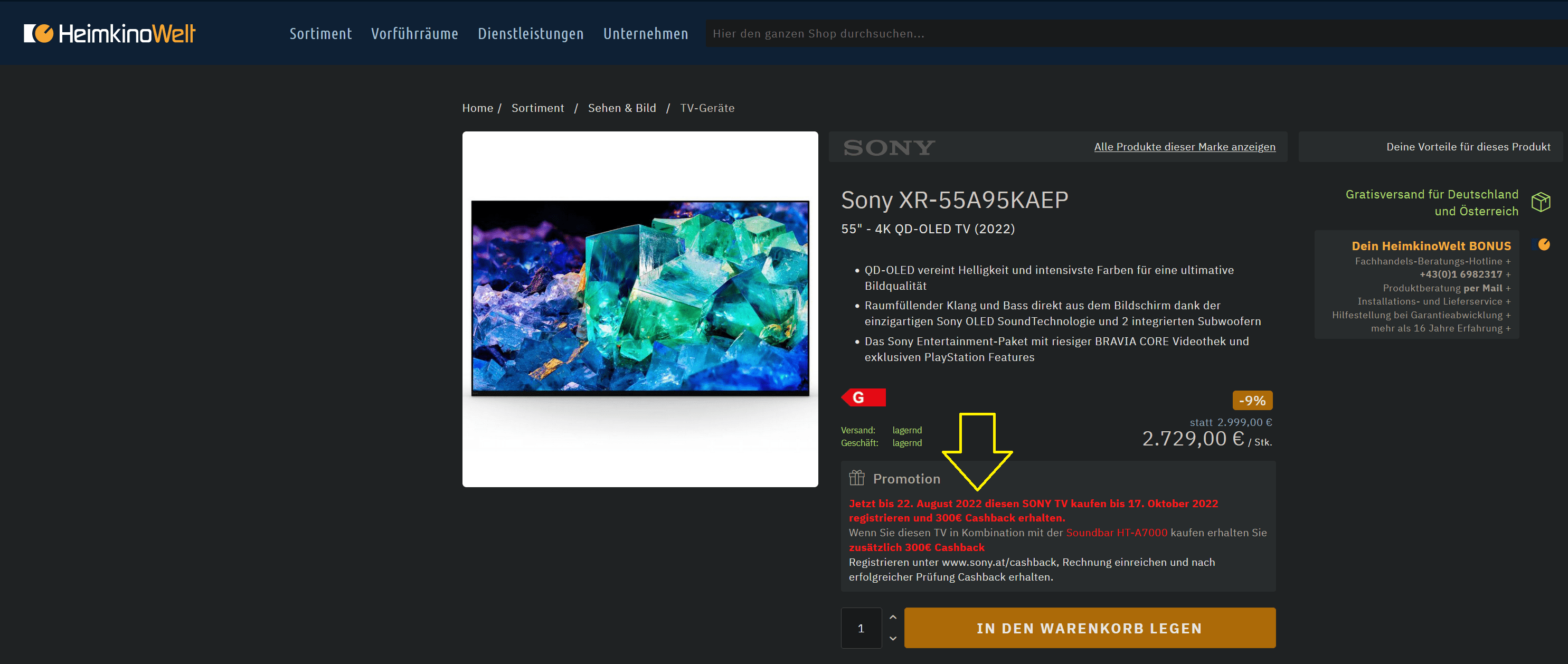
Task: Open the Sortiment menu
Action: tap(321, 33)
